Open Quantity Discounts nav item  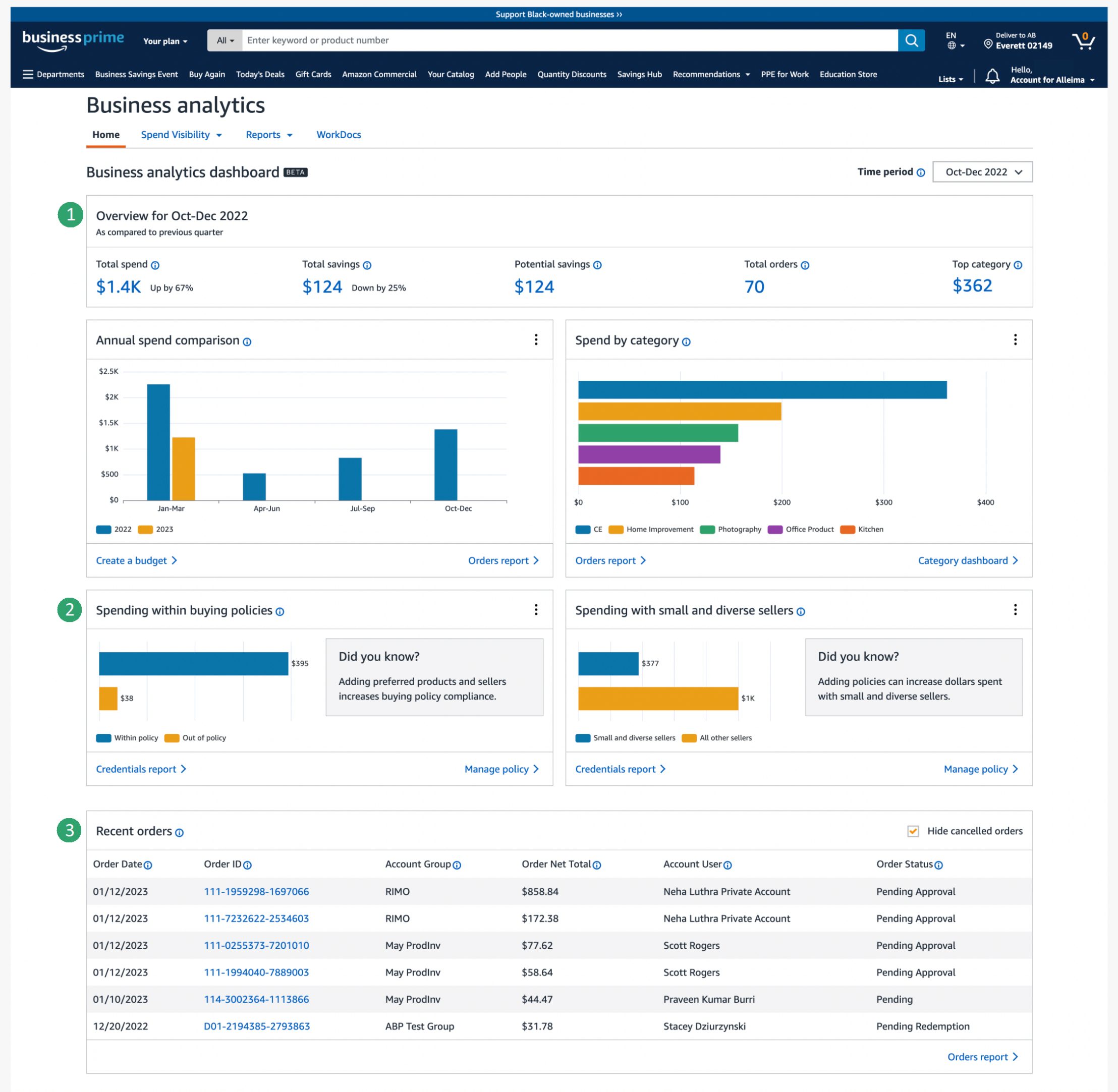coord(571,75)
